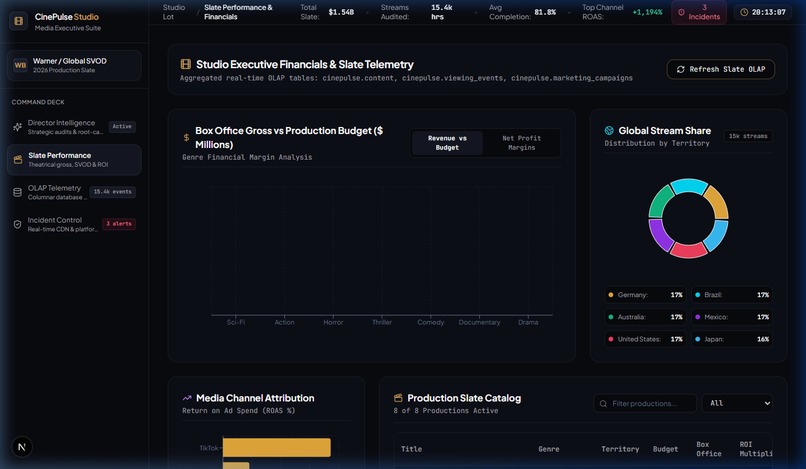Sort by the Budget column header

click(665, 449)
